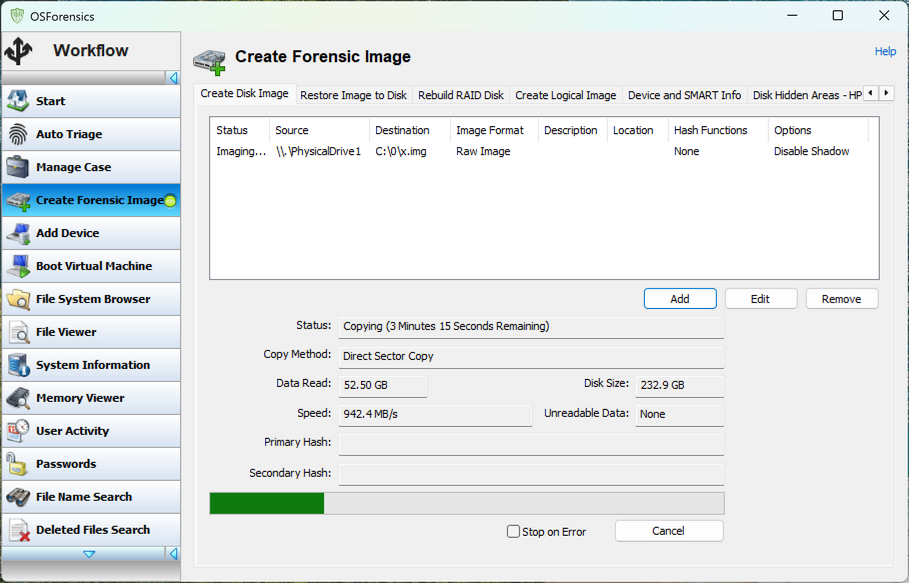Screen dimensions: 909x583
Task: Open Boot Virtual Machine monitor icon
Action: point(19,266)
